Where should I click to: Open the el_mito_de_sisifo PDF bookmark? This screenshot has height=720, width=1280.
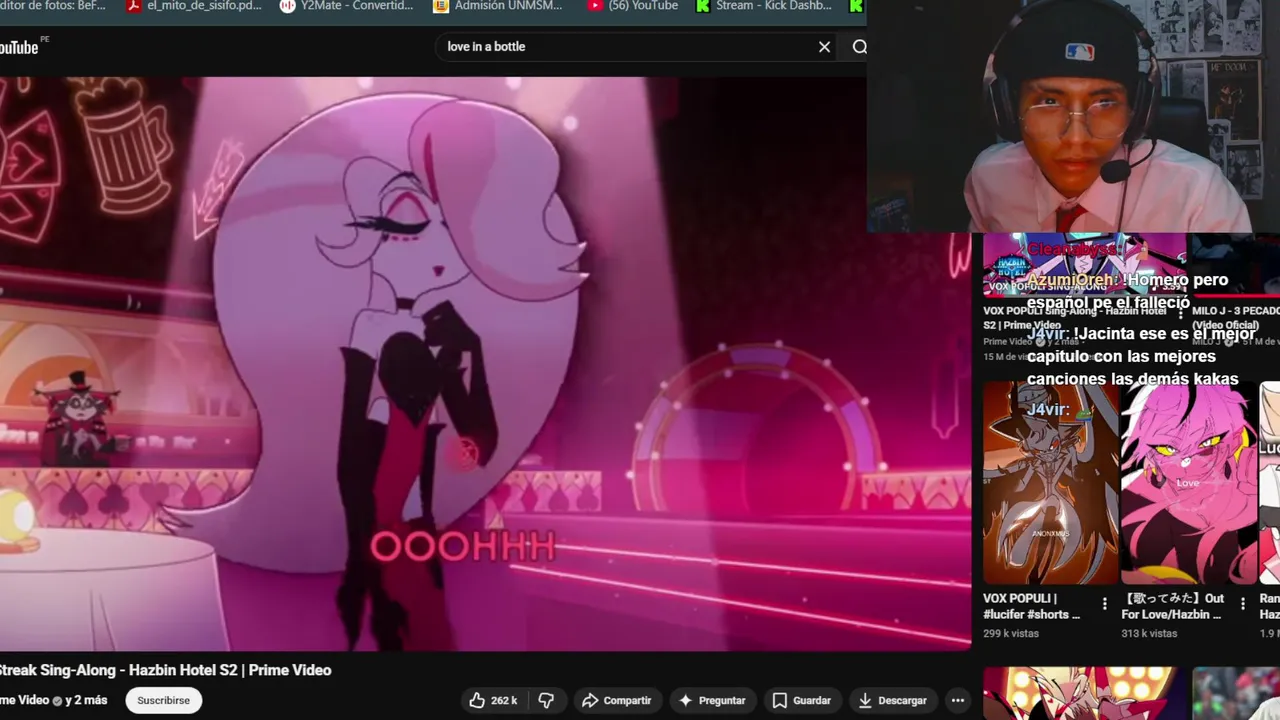pyautogui.click(x=195, y=6)
